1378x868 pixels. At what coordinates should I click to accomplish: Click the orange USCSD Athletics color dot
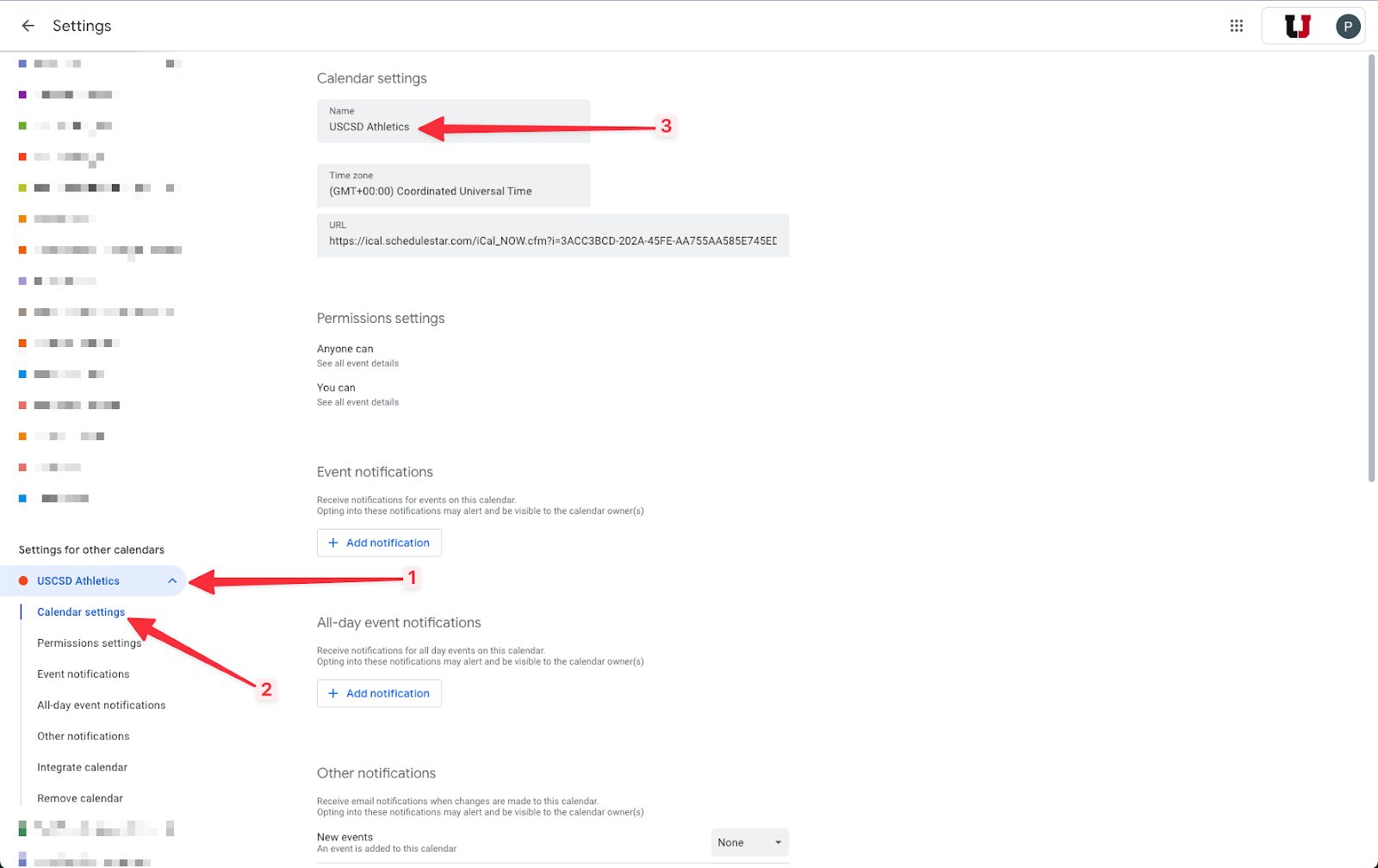tap(23, 581)
